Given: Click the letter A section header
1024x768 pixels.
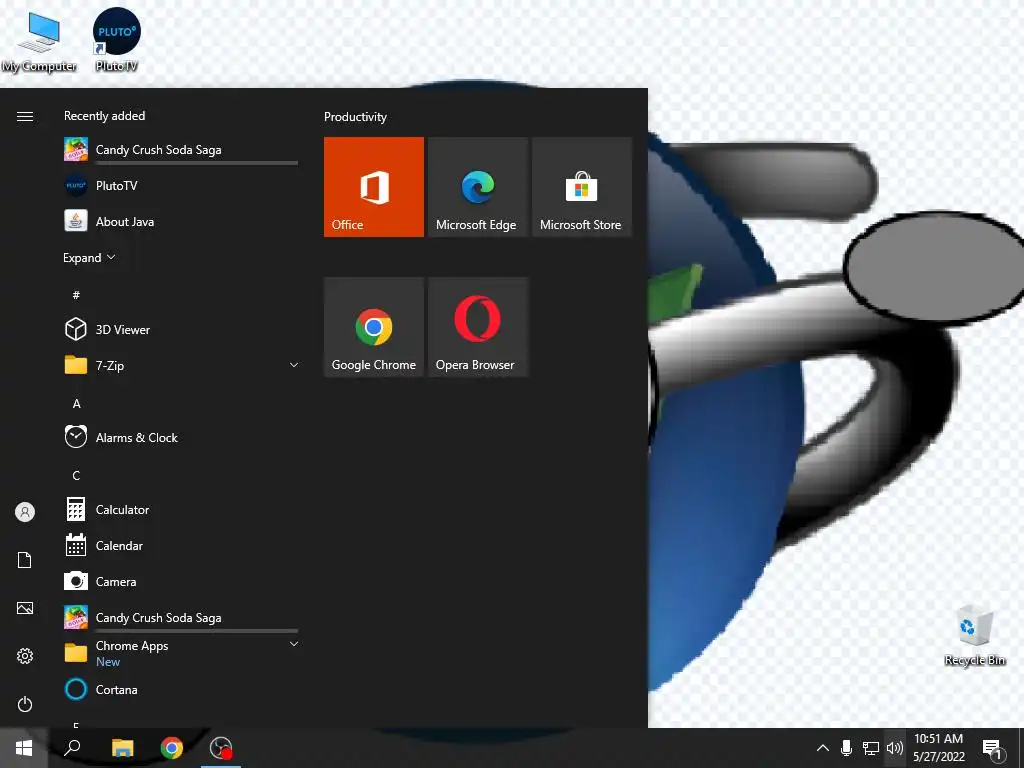Looking at the screenshot, I should tap(76, 404).
